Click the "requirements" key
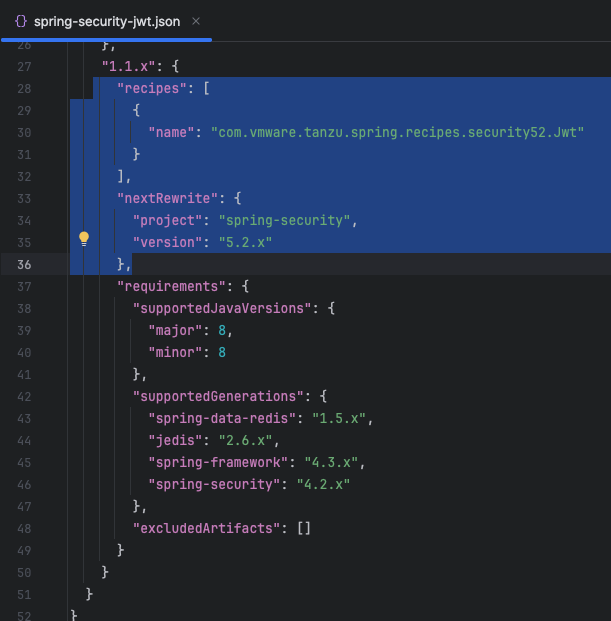This screenshot has width=611, height=621. pyautogui.click(x=166, y=286)
